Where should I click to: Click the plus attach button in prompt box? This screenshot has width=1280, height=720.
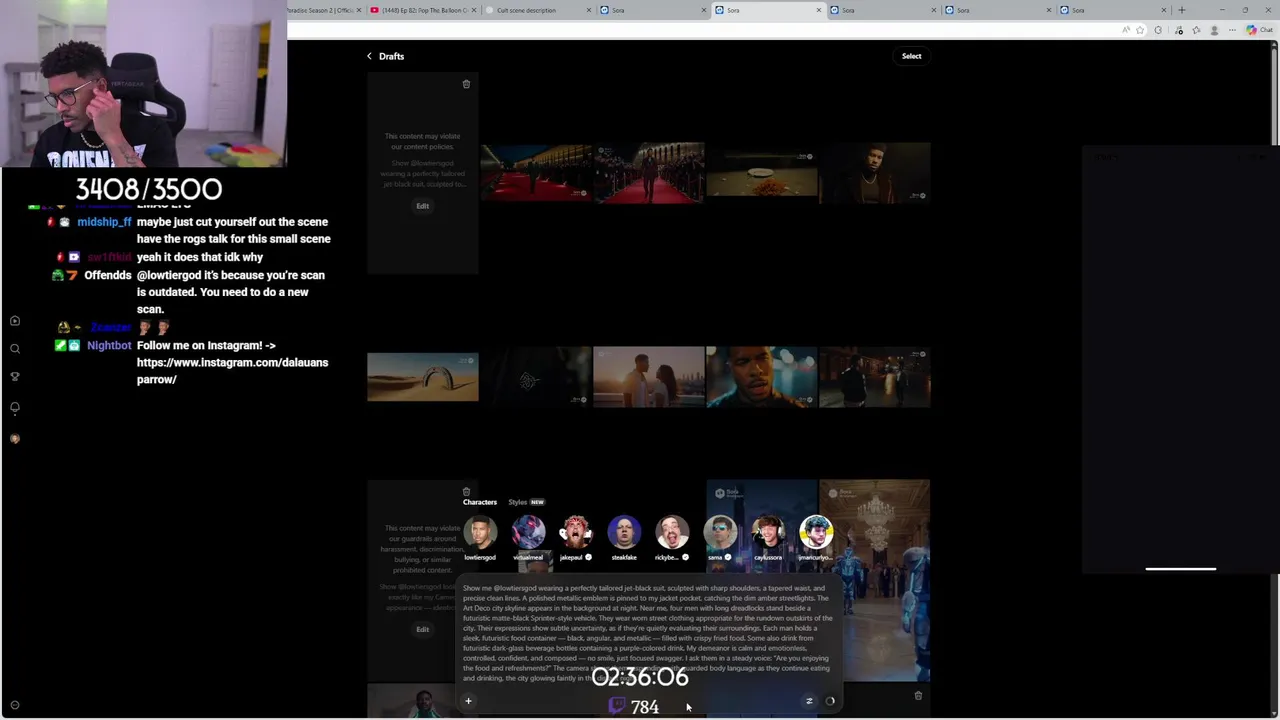tap(468, 701)
